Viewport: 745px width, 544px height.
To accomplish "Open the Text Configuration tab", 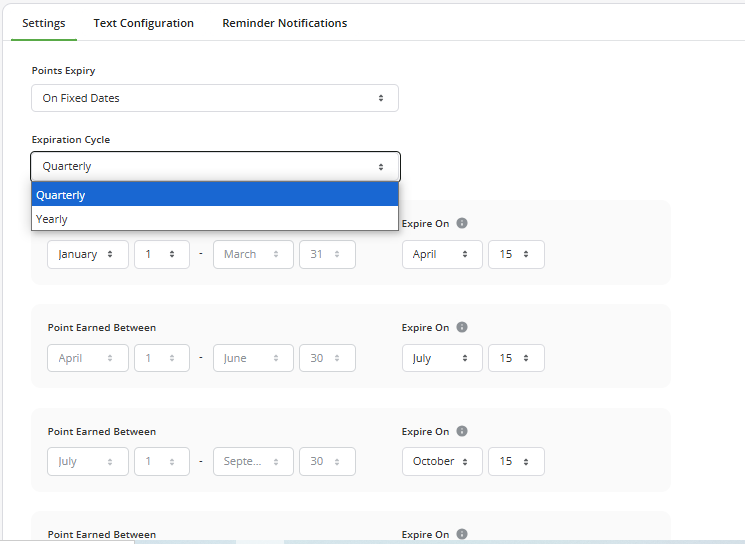I will point(143,23).
